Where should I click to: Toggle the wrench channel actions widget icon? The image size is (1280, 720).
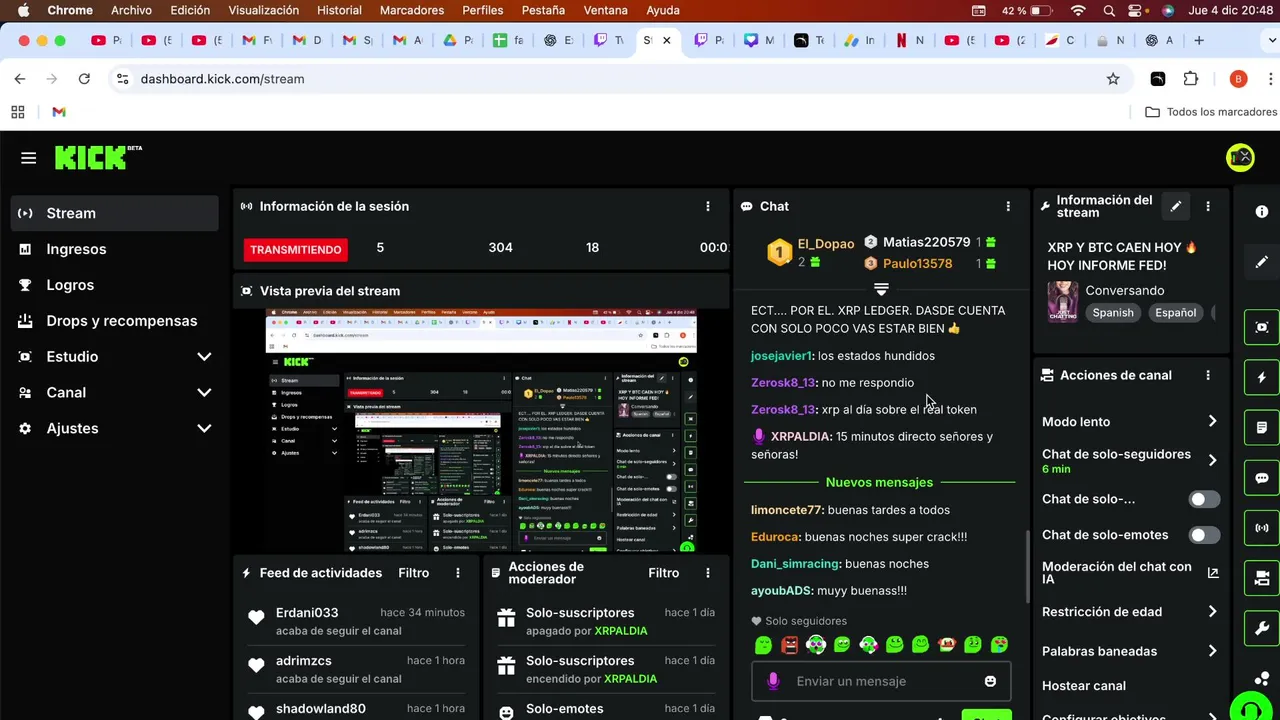pyautogui.click(x=1262, y=628)
